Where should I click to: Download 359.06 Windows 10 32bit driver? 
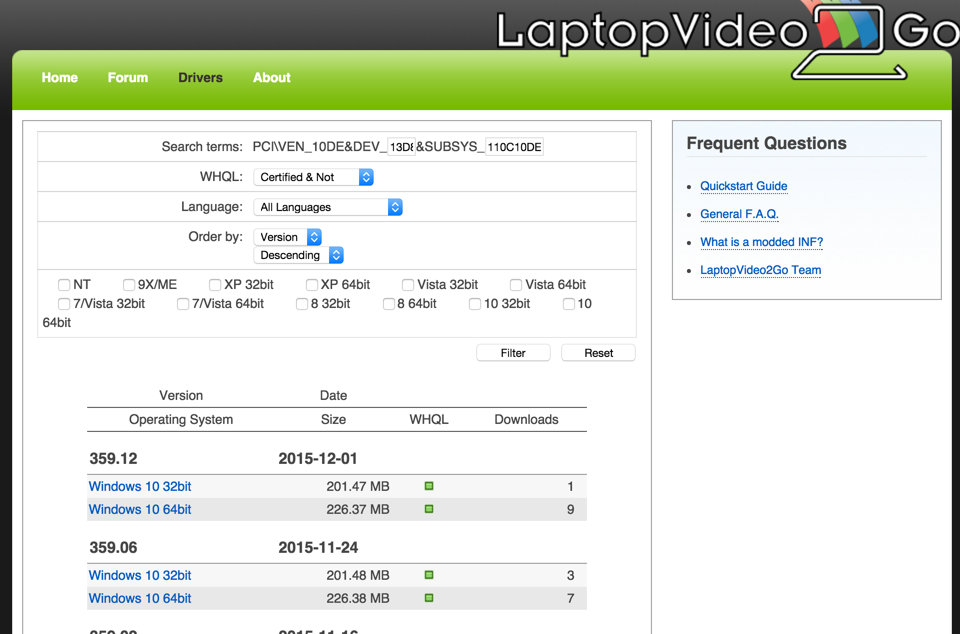140,575
